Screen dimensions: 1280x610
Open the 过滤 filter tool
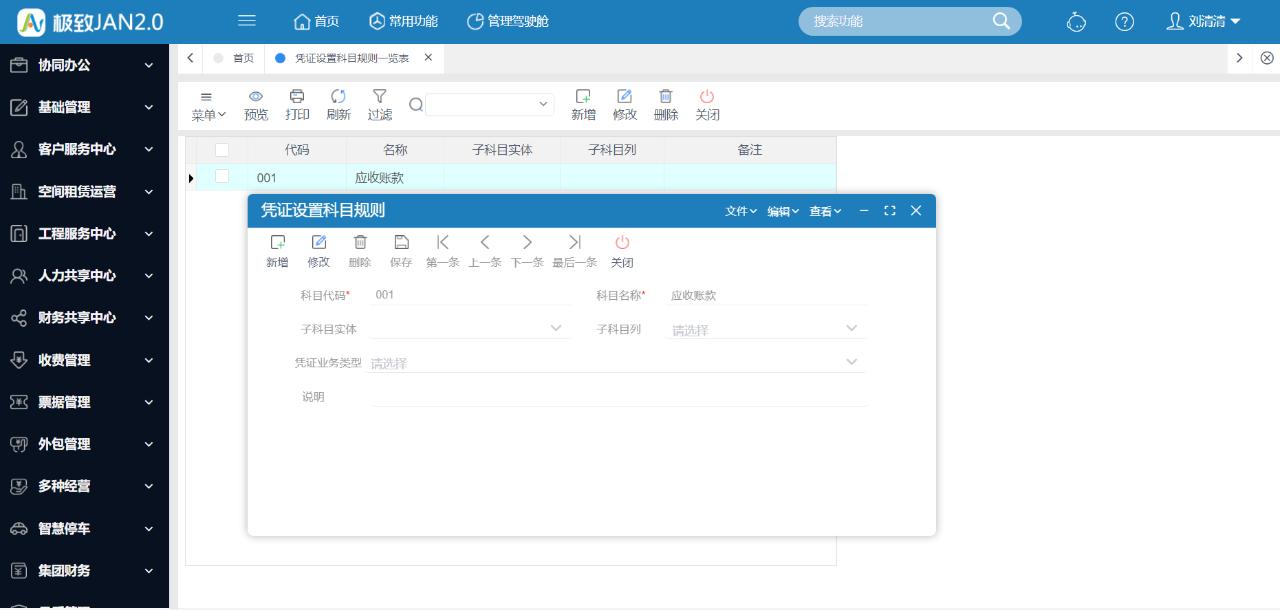(x=379, y=103)
